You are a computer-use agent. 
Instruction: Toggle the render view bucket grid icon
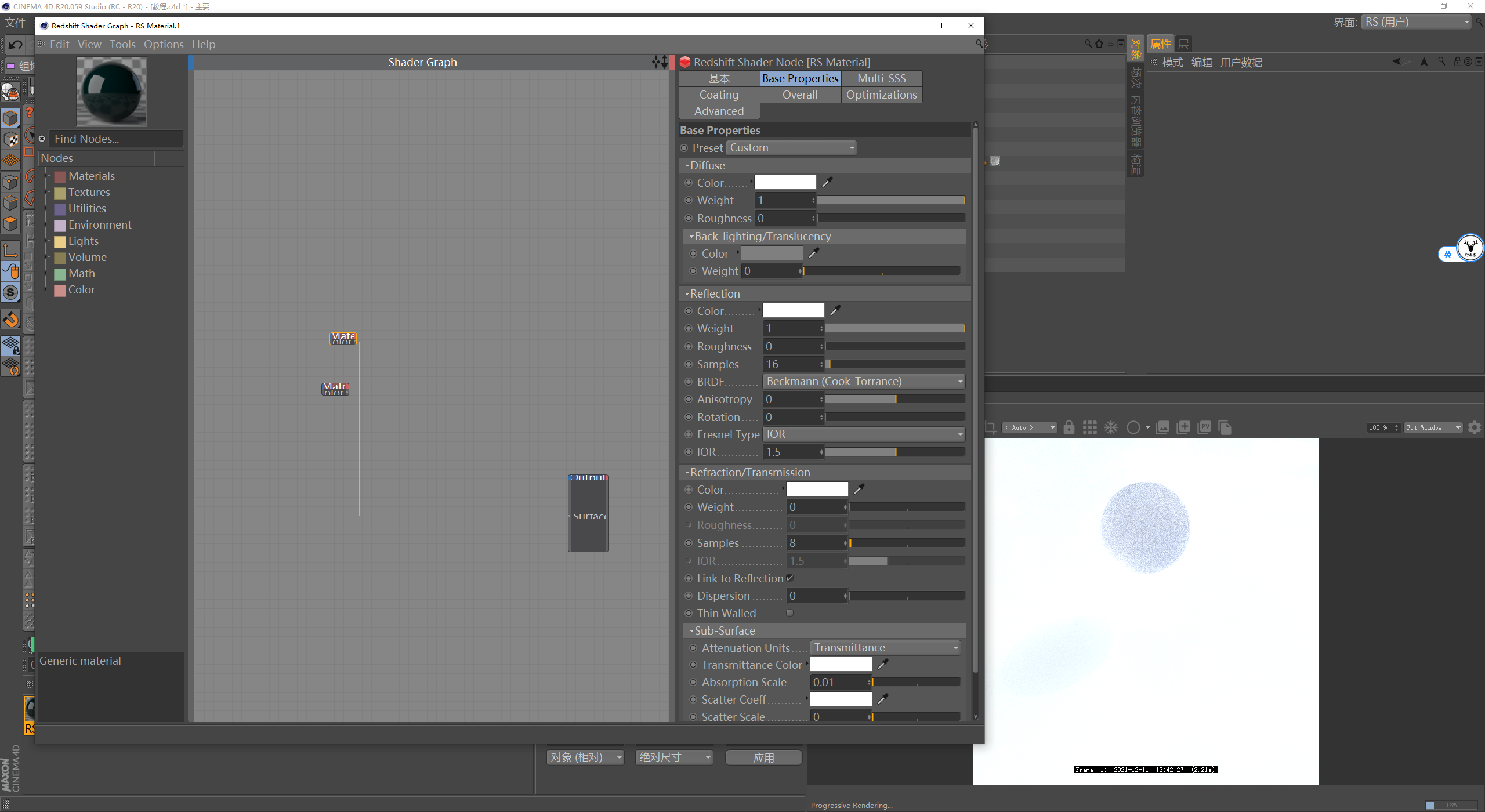[x=1089, y=427]
